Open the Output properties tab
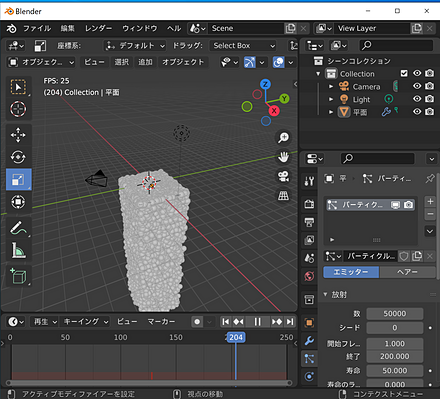Screen dimensions: 440x399 (x=309, y=222)
